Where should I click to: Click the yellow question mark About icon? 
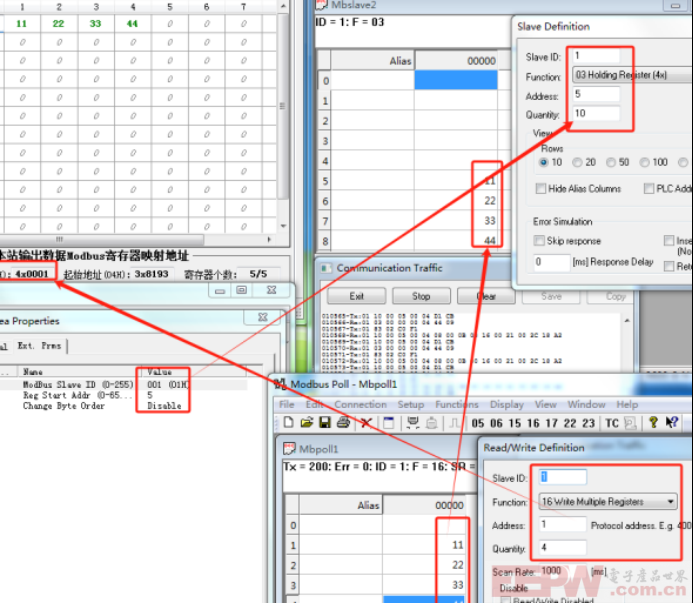coord(653,423)
